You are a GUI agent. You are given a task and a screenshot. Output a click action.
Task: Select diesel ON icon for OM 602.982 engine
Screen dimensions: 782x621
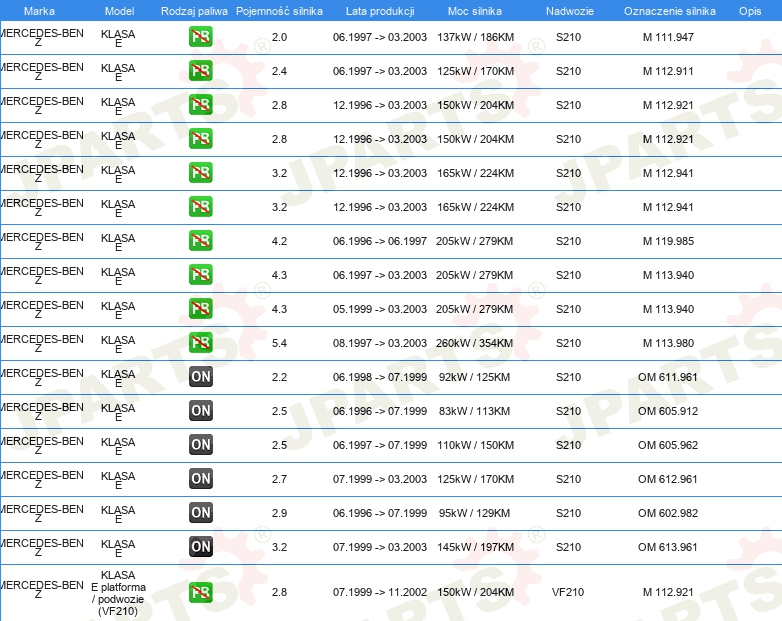(200, 512)
